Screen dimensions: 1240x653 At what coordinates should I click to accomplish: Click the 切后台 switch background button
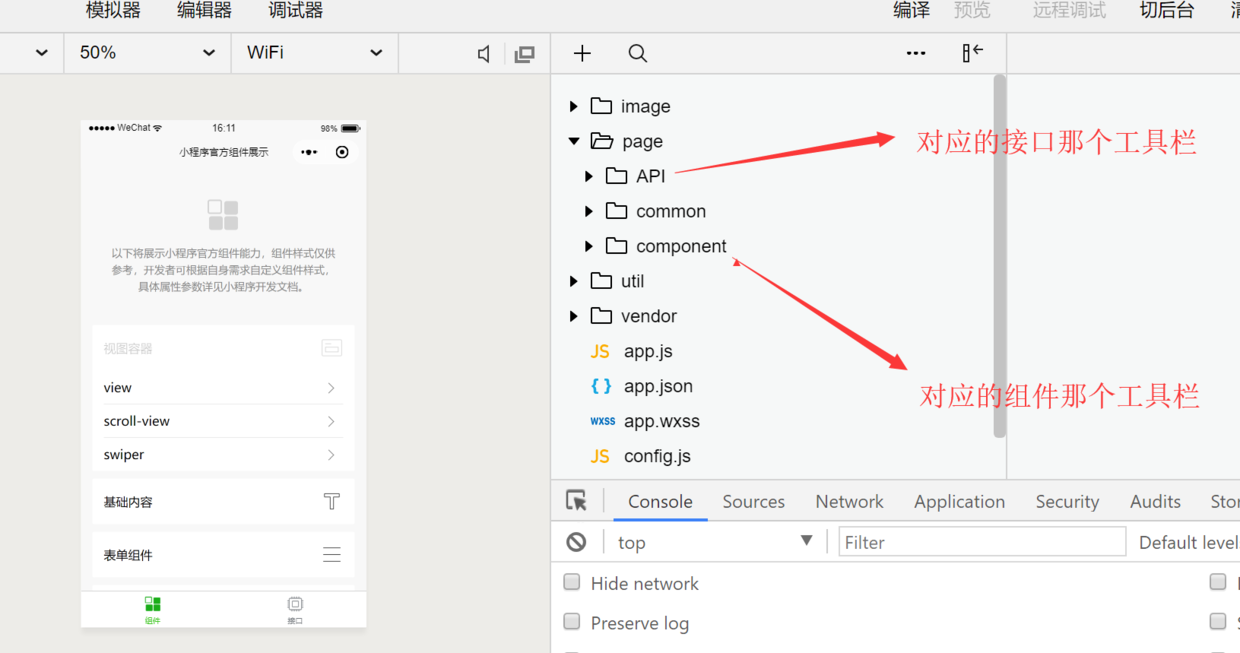1167,11
